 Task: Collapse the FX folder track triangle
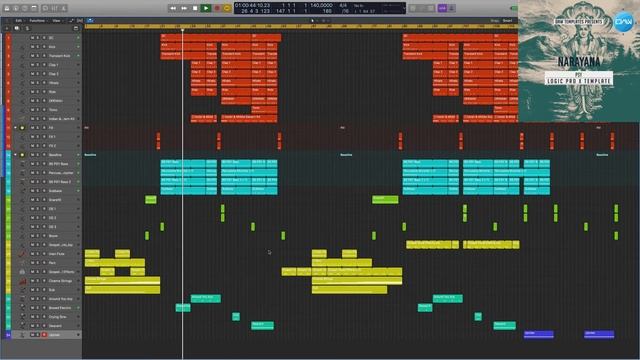pos(16,128)
